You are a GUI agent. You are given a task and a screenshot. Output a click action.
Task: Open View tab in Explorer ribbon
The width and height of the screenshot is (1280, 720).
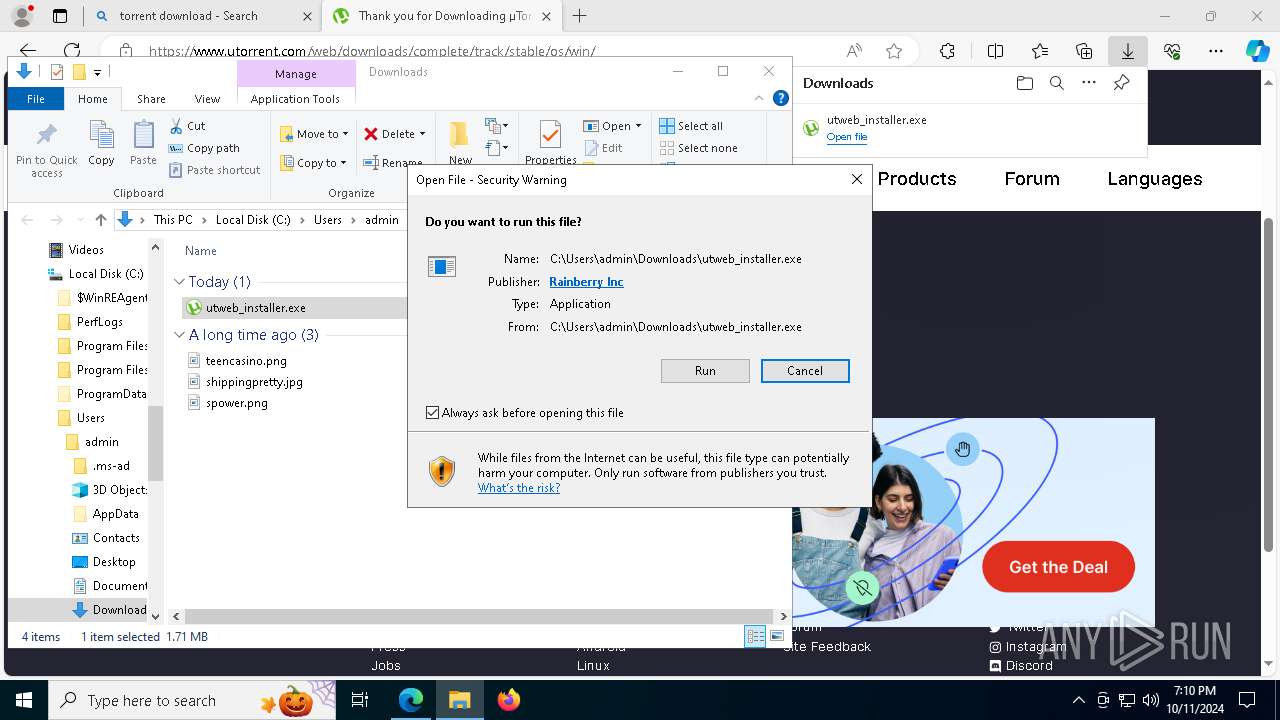[207, 99]
